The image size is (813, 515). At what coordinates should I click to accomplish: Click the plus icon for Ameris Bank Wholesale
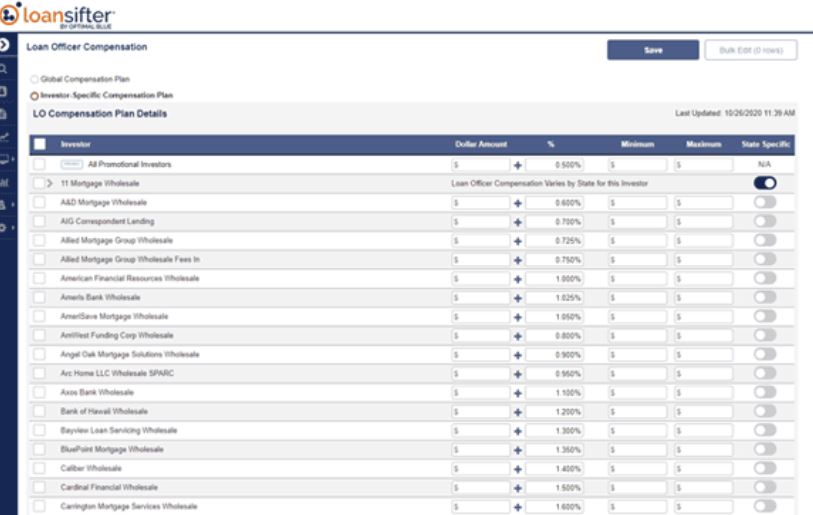pos(517,298)
